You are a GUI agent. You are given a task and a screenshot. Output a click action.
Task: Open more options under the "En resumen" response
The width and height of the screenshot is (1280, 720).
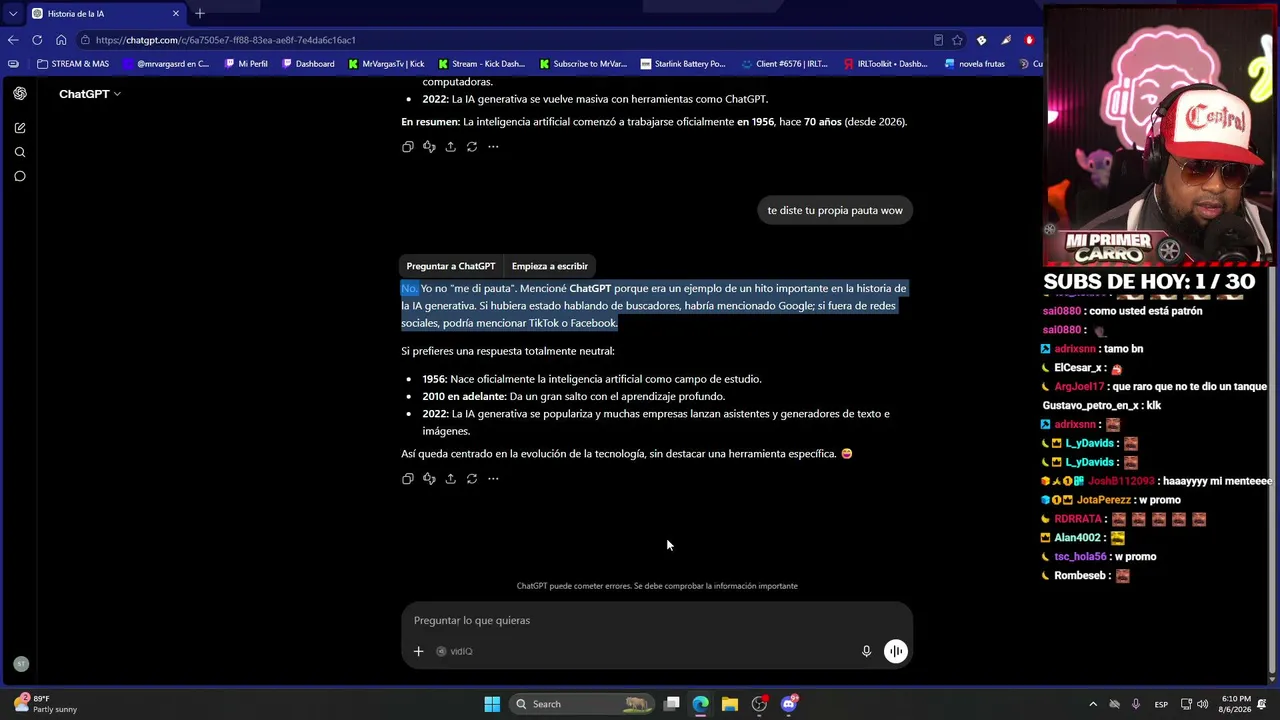[493, 147]
